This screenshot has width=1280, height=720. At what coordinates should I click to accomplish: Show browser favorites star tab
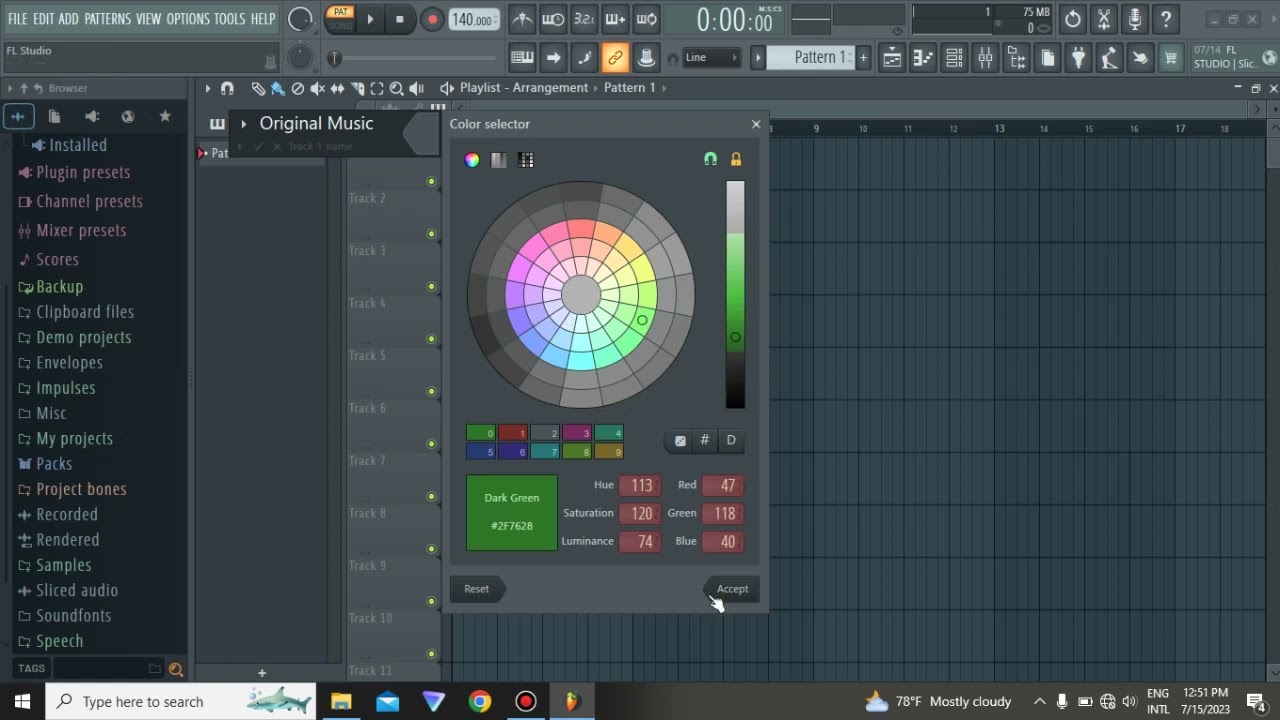tap(165, 116)
